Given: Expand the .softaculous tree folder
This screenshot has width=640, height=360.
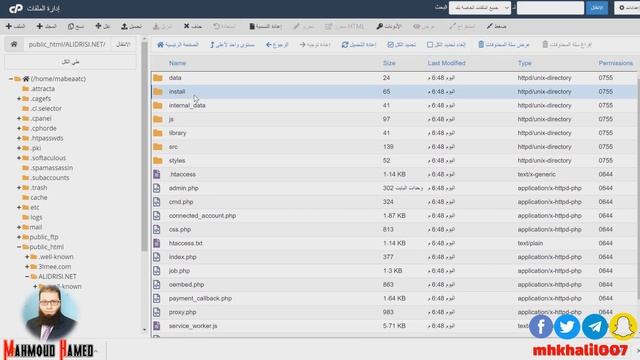Looking at the screenshot, I should pos(19,158).
